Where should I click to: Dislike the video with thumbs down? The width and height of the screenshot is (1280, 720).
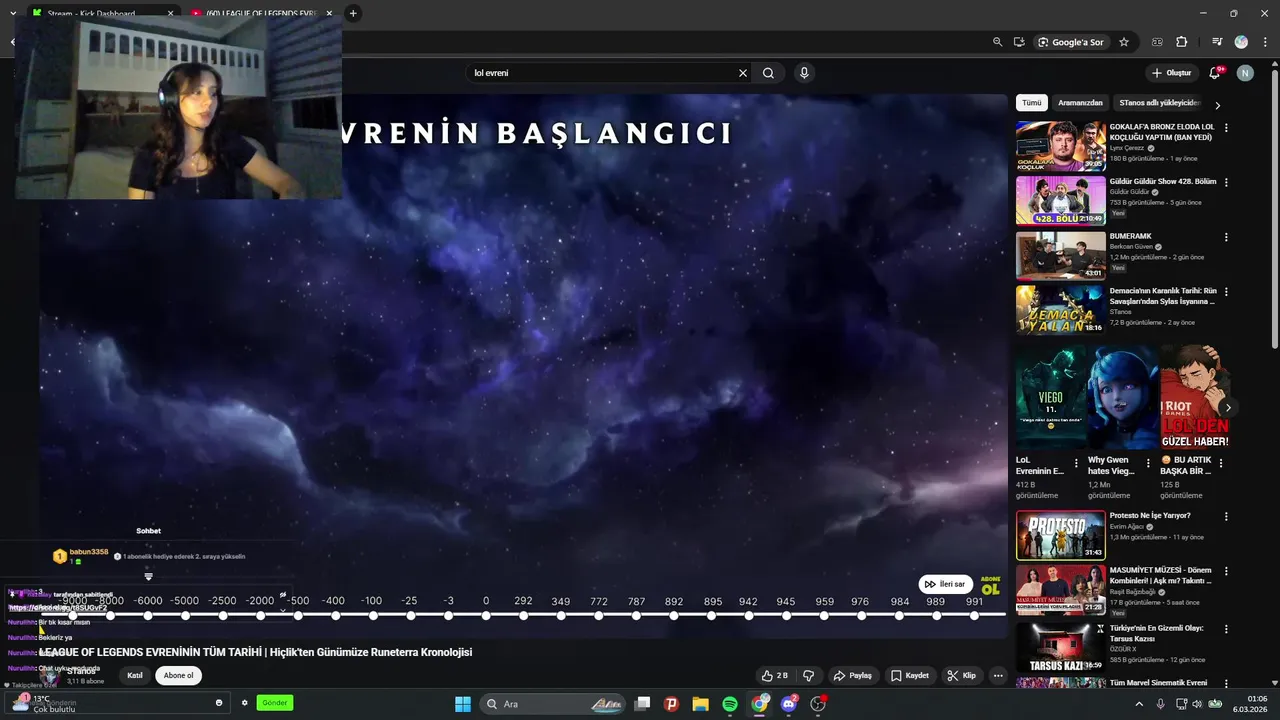[x=809, y=675]
